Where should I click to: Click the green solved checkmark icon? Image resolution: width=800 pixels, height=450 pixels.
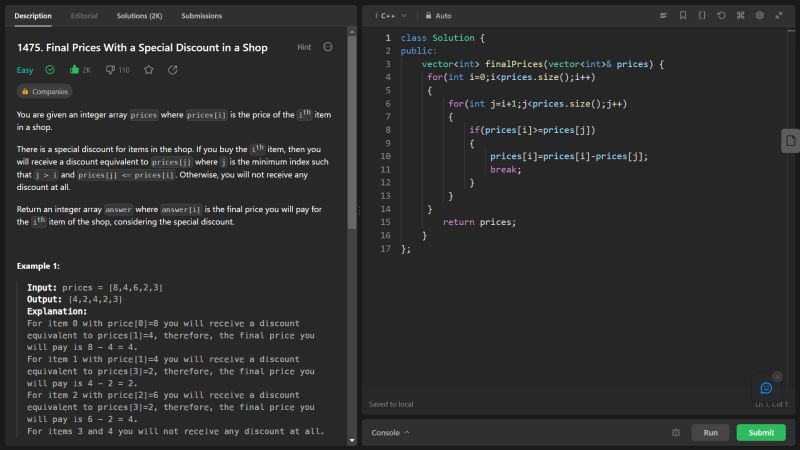(50, 70)
